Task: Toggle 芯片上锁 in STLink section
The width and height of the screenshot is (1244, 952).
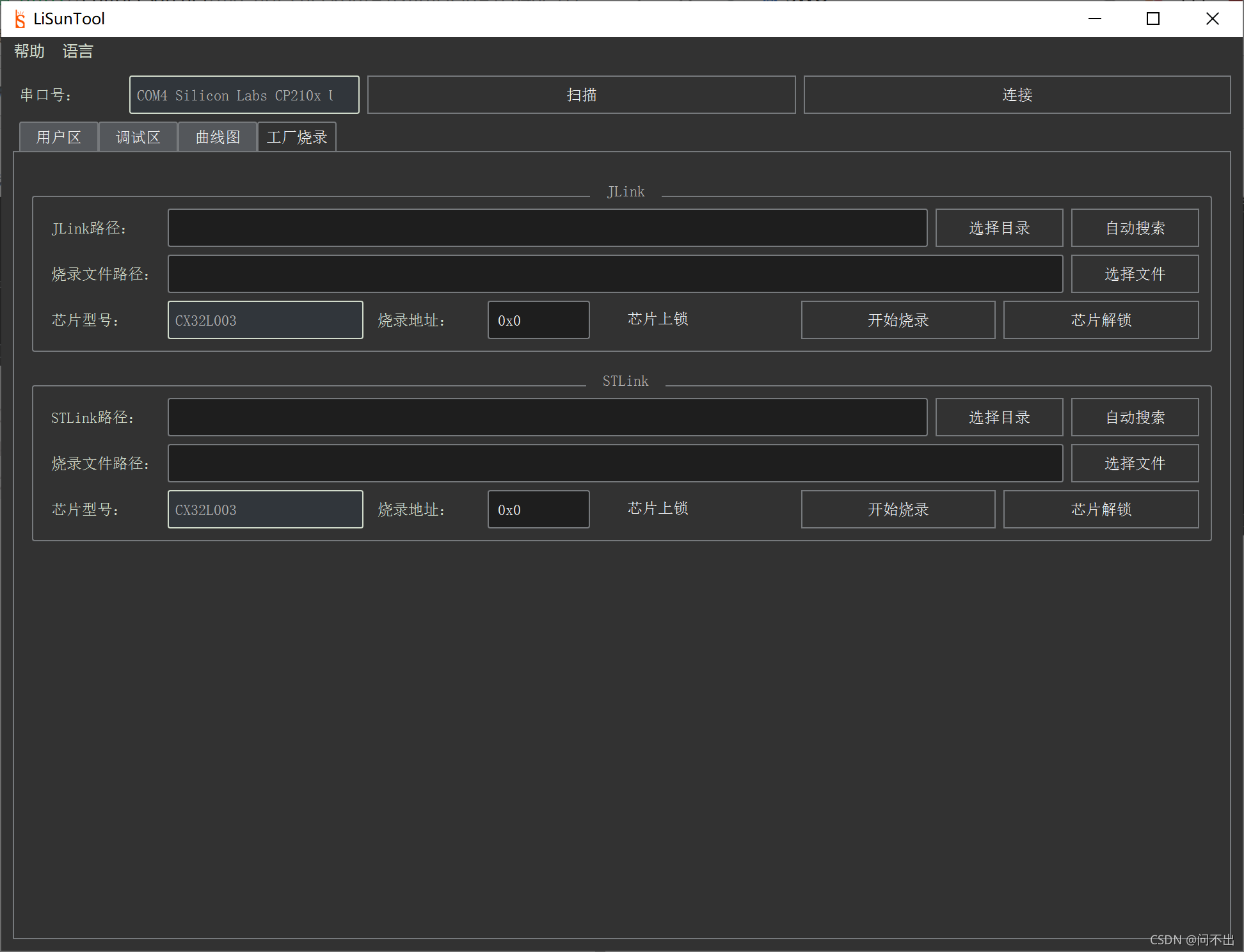Action: coord(658,509)
